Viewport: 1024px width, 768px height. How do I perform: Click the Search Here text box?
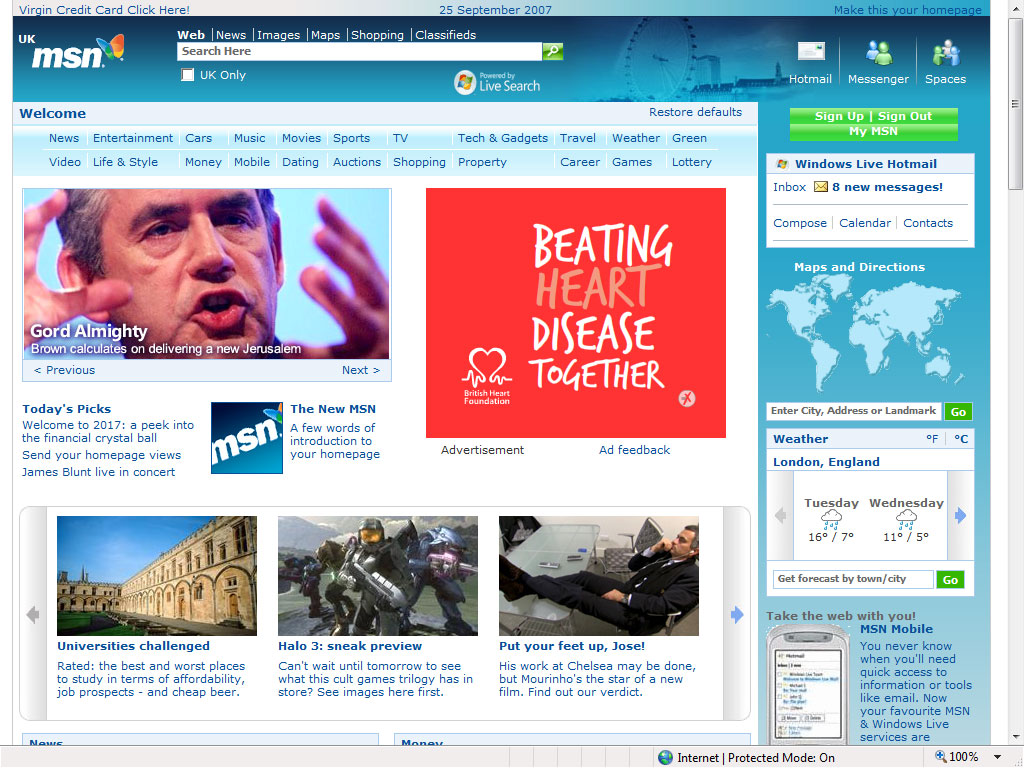pyautogui.click(x=359, y=52)
